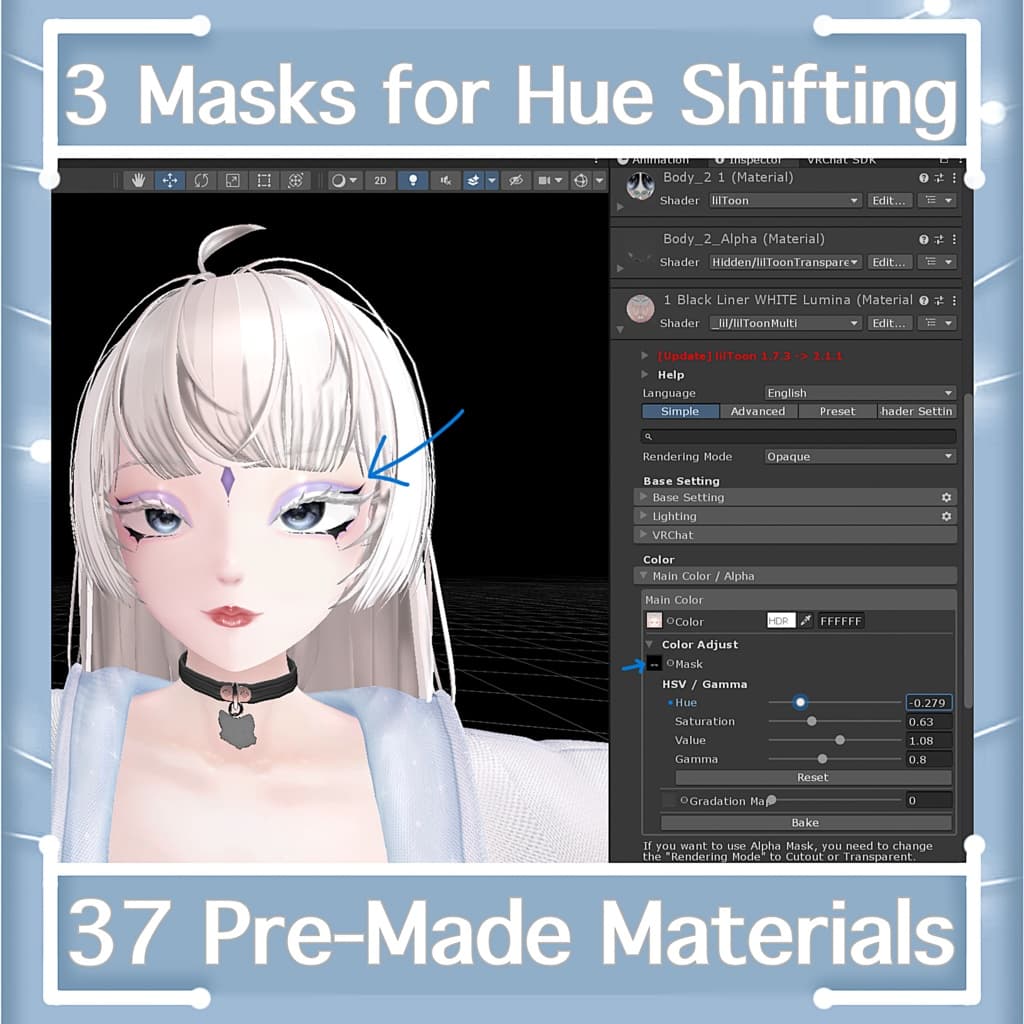Select the Shader Setting tab
The width and height of the screenshot is (1024, 1024).
(916, 411)
